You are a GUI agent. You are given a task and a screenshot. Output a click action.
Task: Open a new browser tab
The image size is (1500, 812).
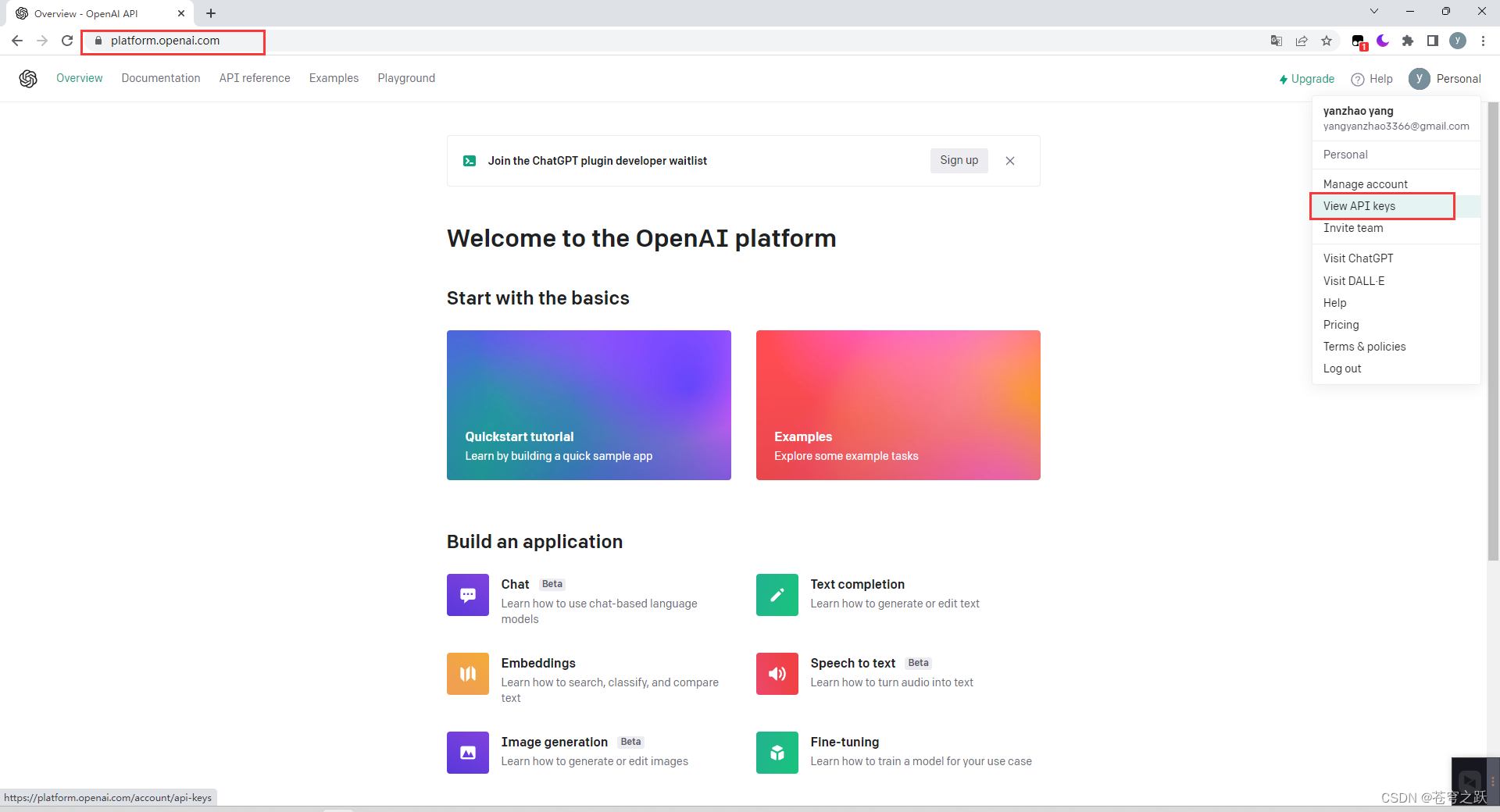(211, 13)
